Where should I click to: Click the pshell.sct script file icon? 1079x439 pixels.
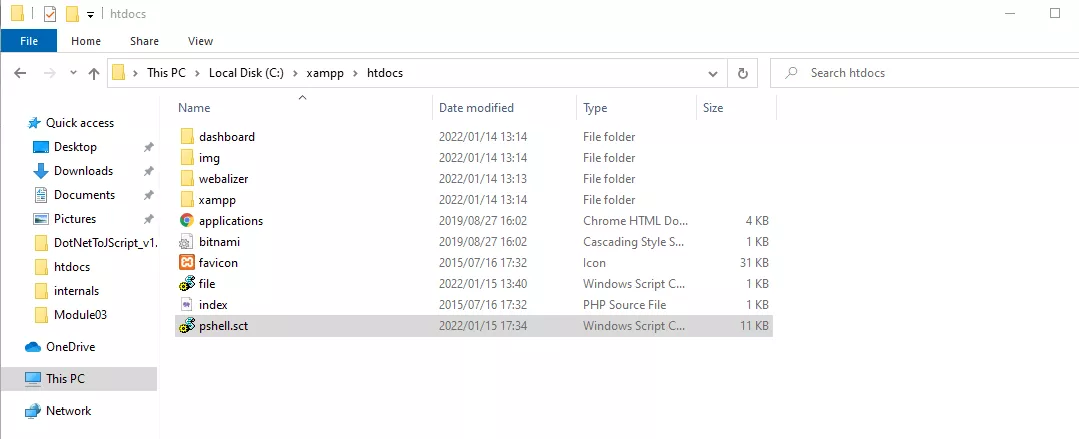[x=186, y=326]
